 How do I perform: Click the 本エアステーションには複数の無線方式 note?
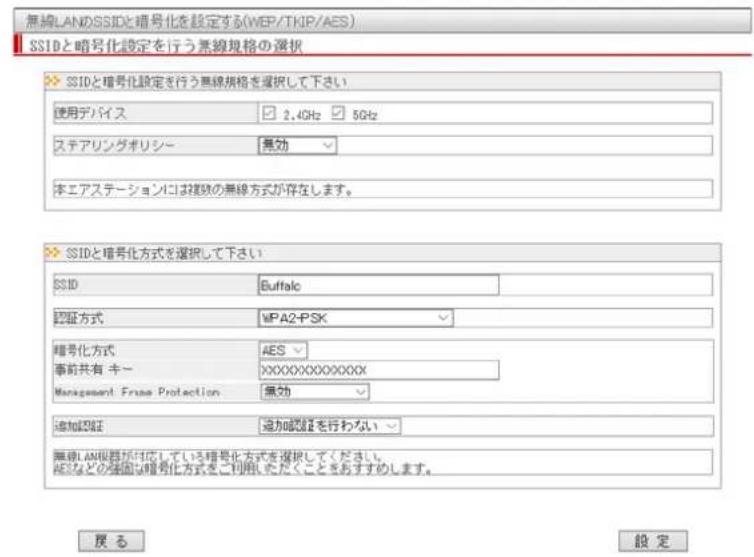click(203, 190)
